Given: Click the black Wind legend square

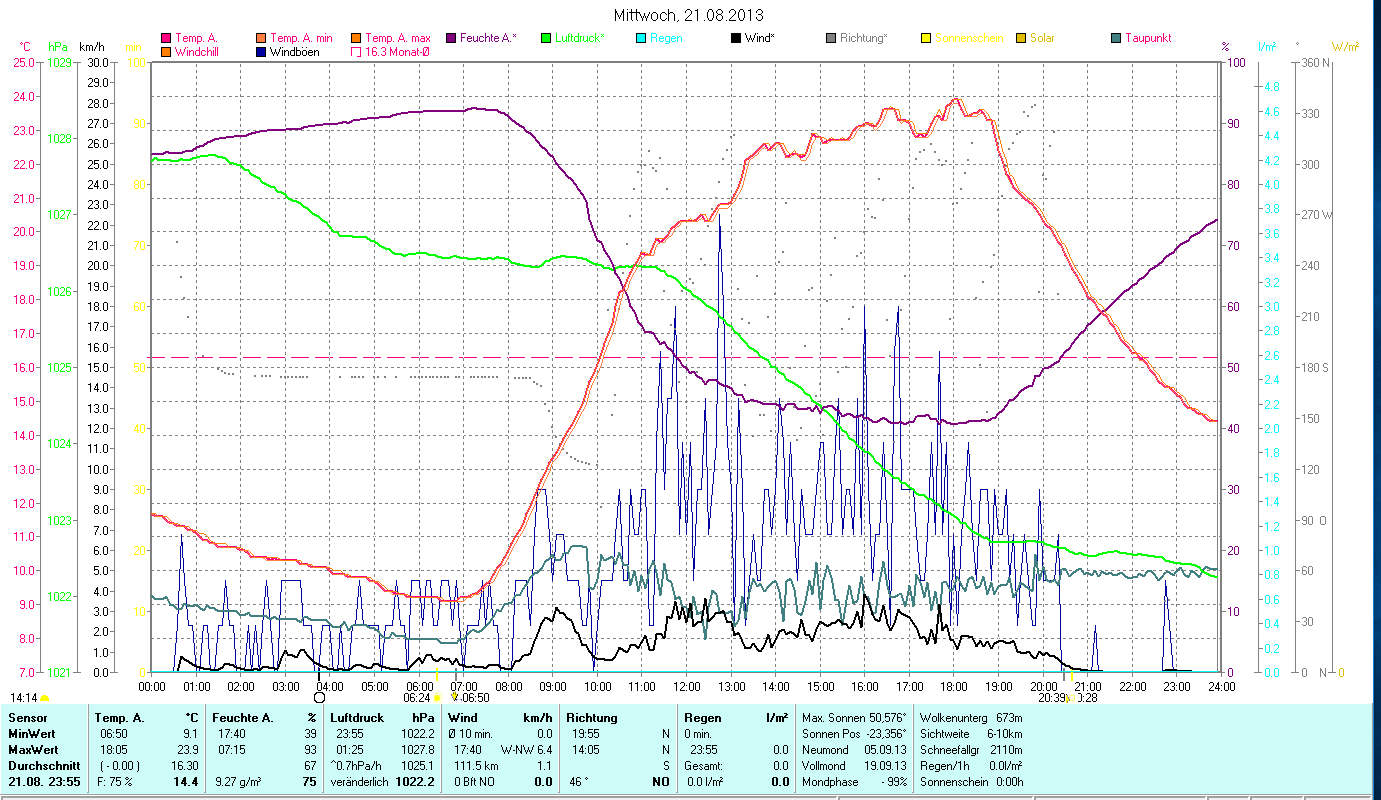Looking at the screenshot, I should pos(736,38).
